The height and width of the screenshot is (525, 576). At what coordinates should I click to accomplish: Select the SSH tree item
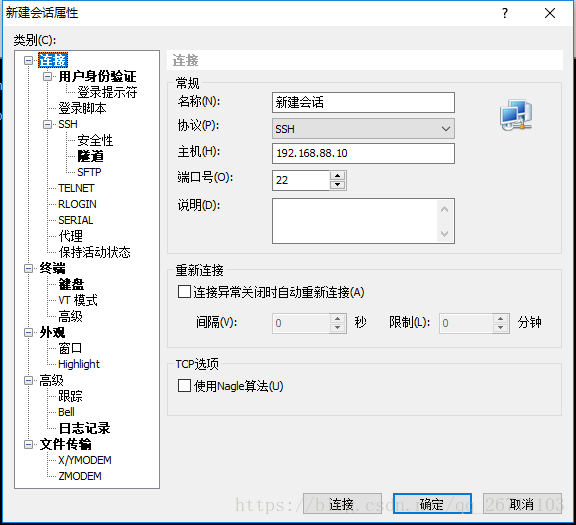[x=68, y=124]
